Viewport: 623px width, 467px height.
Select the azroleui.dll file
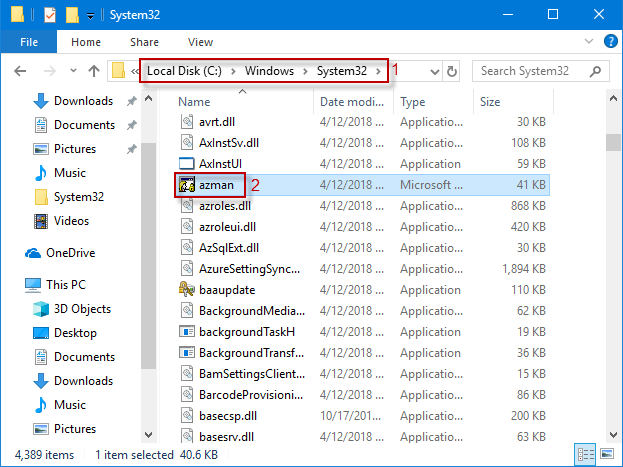[227, 227]
